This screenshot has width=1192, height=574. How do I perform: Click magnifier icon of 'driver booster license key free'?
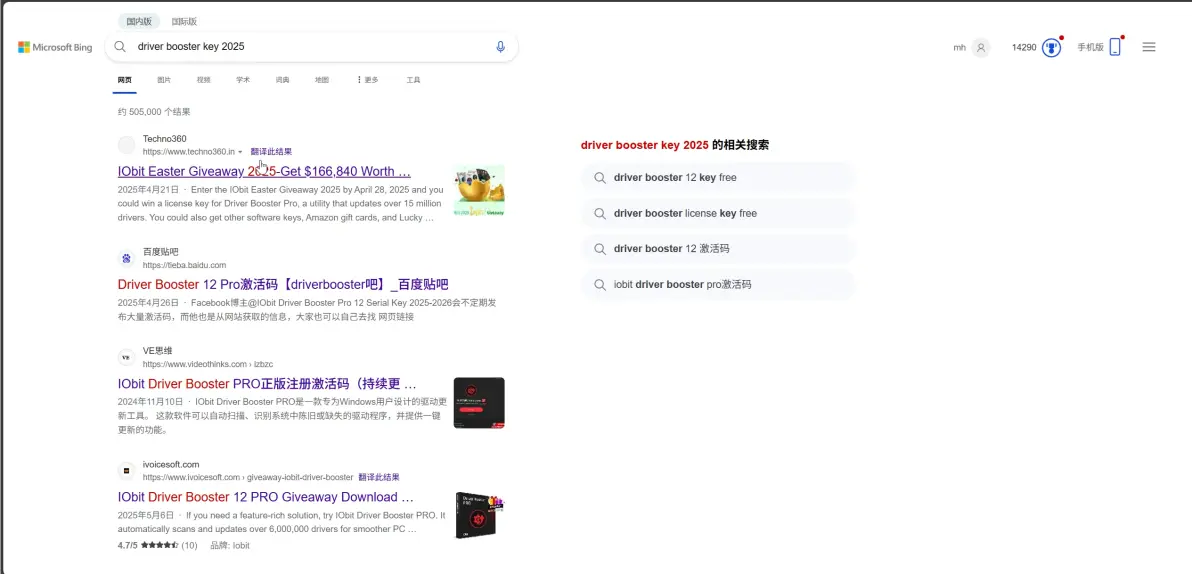(600, 214)
